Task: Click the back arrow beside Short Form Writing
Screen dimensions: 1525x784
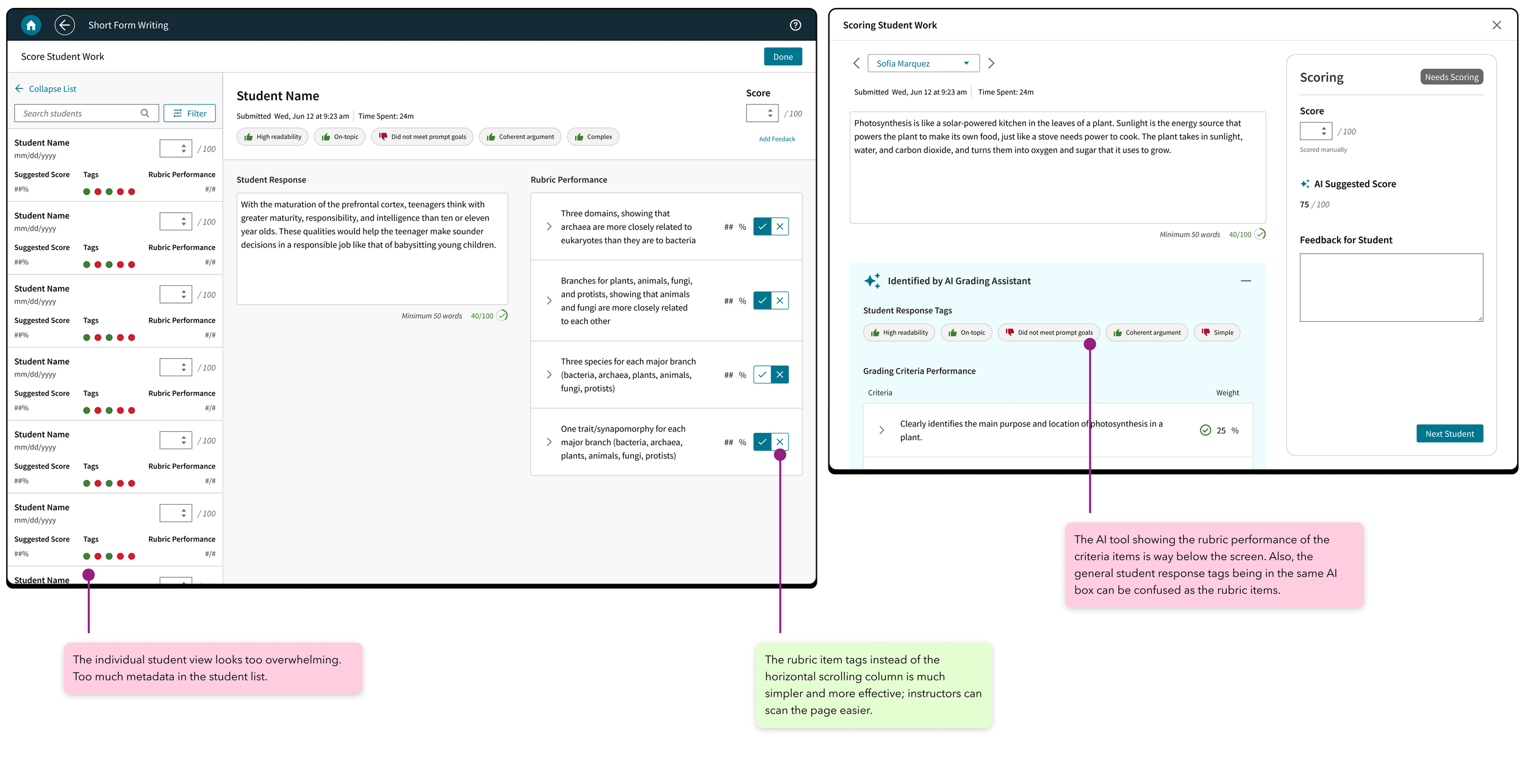Action: (x=64, y=25)
